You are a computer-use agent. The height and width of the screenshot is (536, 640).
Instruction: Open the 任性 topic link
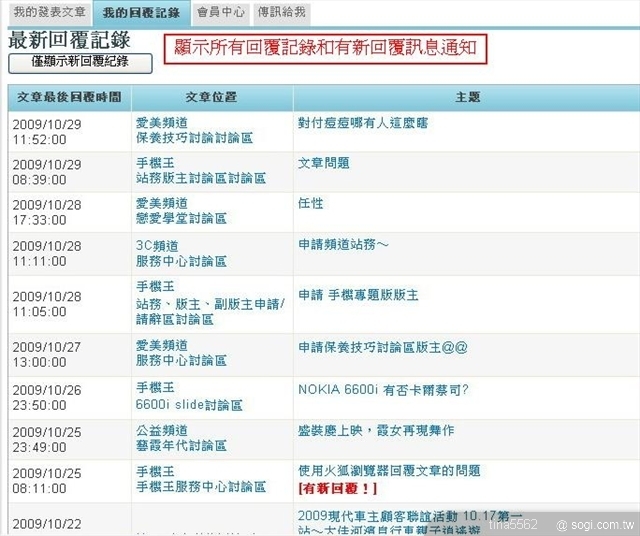pos(310,203)
